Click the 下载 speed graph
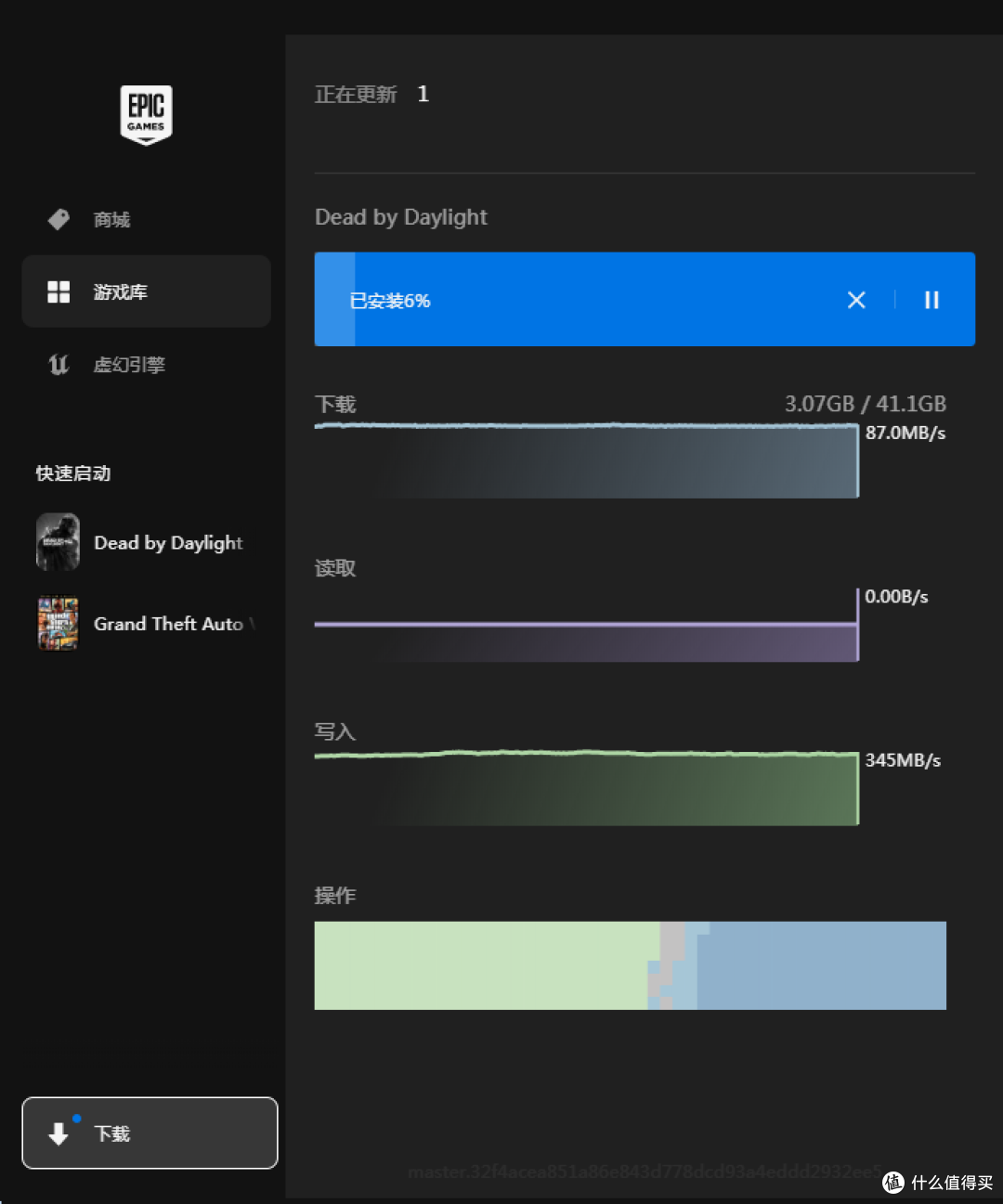1003x1204 pixels. tap(586, 461)
